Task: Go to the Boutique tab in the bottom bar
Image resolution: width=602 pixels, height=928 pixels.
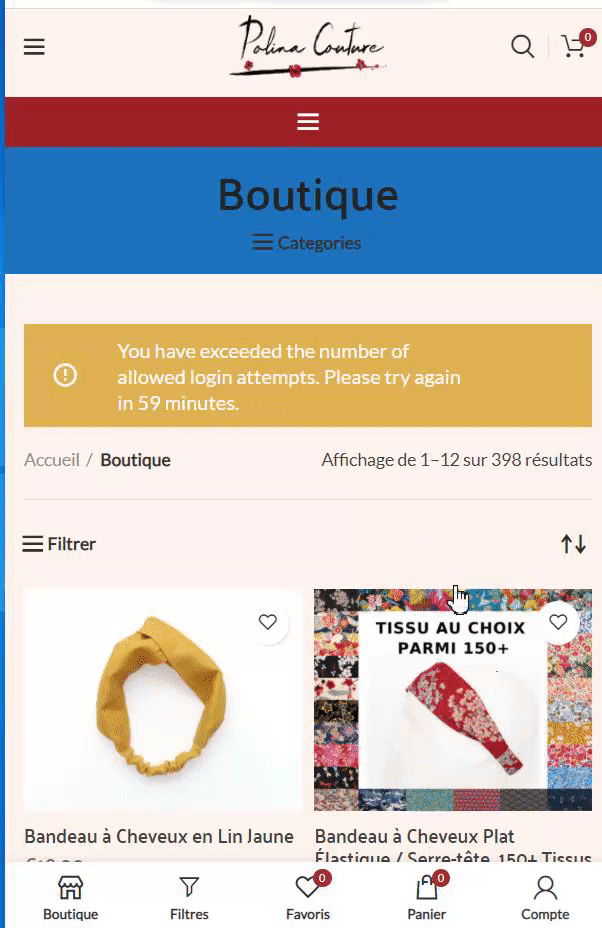Action: click(70, 898)
